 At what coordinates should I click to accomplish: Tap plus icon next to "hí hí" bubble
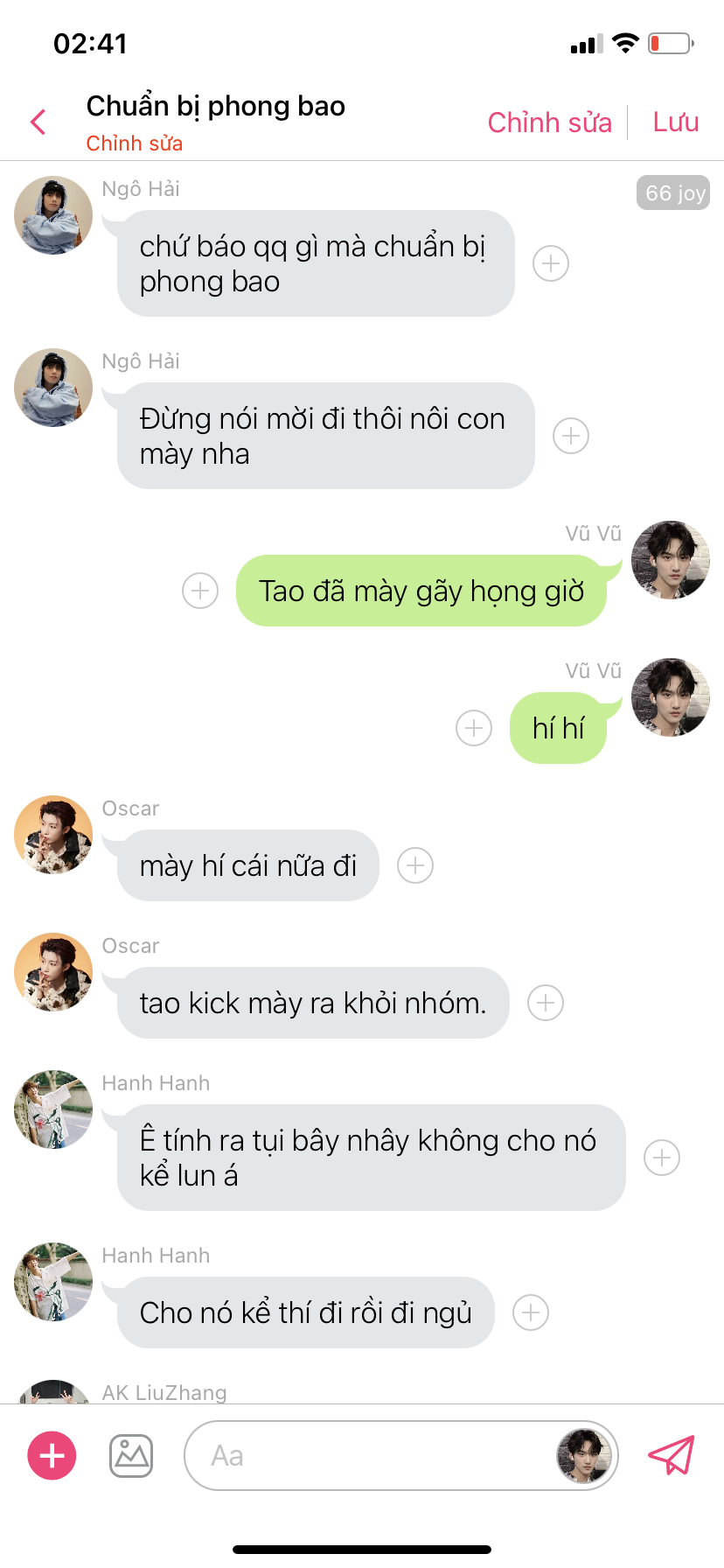[x=474, y=728]
